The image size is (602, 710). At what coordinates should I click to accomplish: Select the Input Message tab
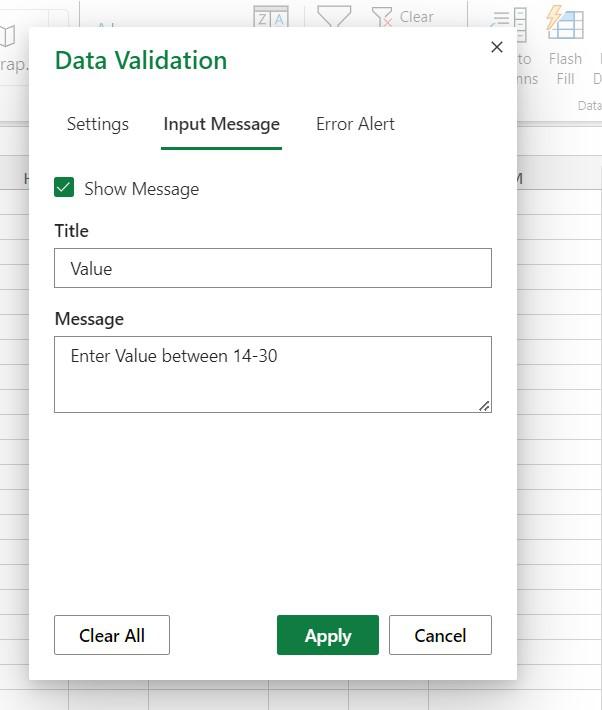click(222, 124)
